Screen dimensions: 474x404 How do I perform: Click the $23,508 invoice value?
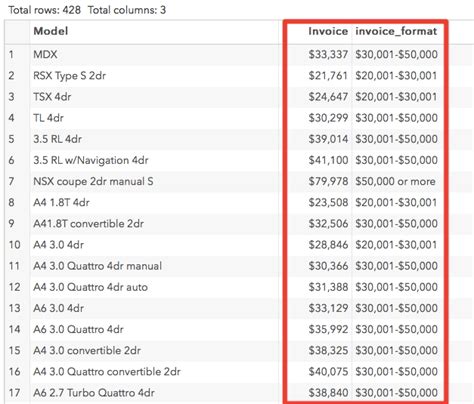(328, 202)
